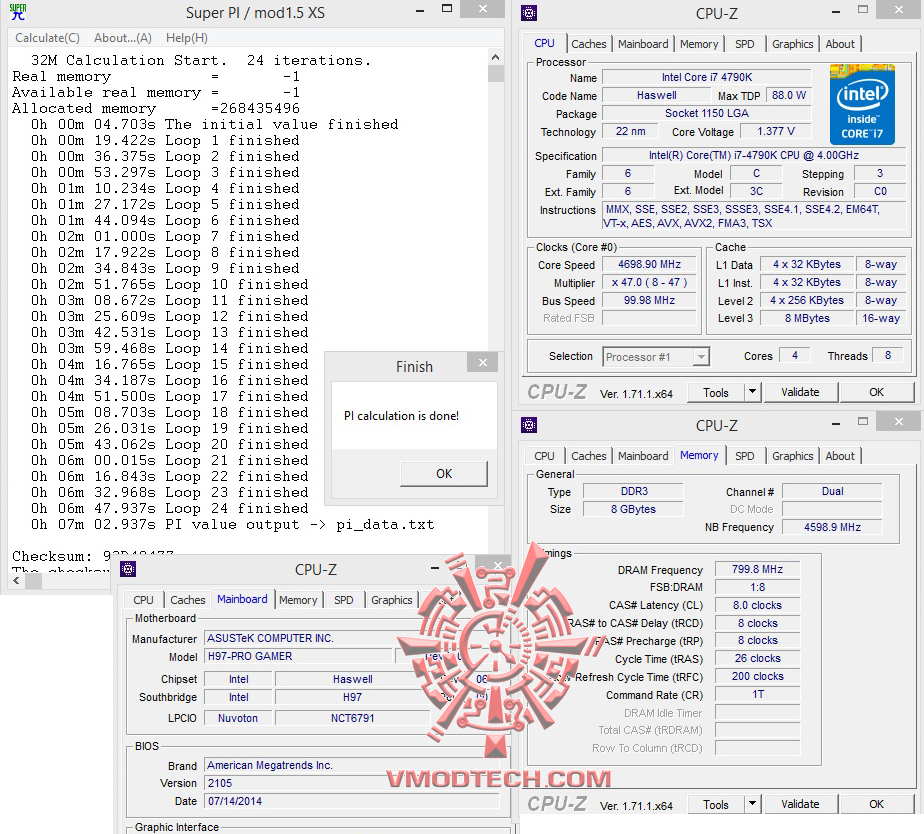
Task: Click the processor name Intel Core i7 4790K
Action: (x=707, y=77)
